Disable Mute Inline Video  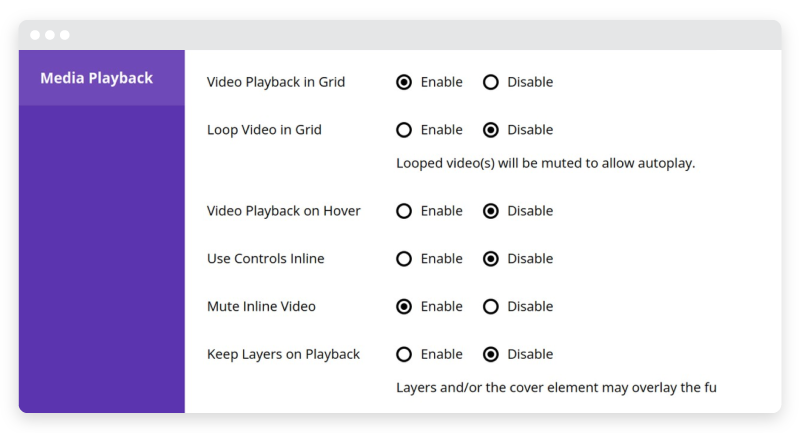point(490,307)
